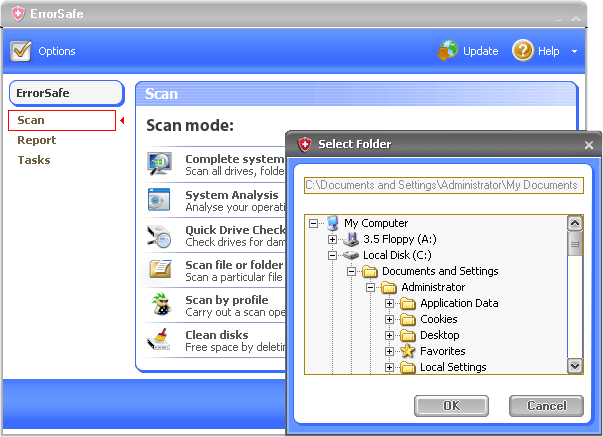Select 3.5 Floppy (A:) in tree
This screenshot has height=437, width=603.
point(400,239)
